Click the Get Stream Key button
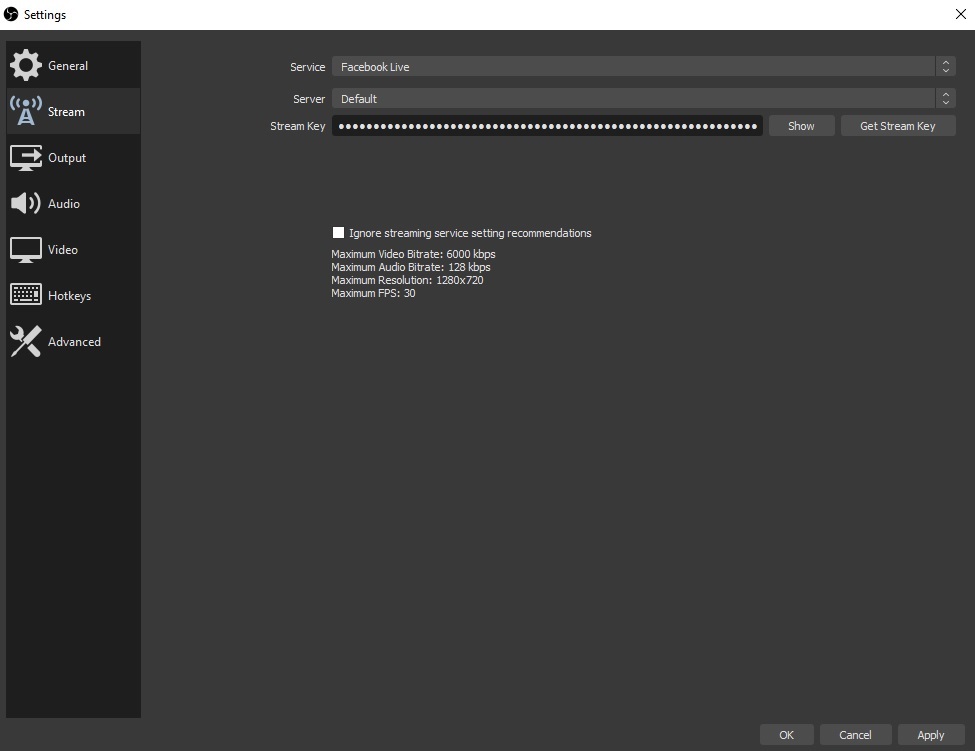Image resolution: width=975 pixels, height=751 pixels. 898,125
